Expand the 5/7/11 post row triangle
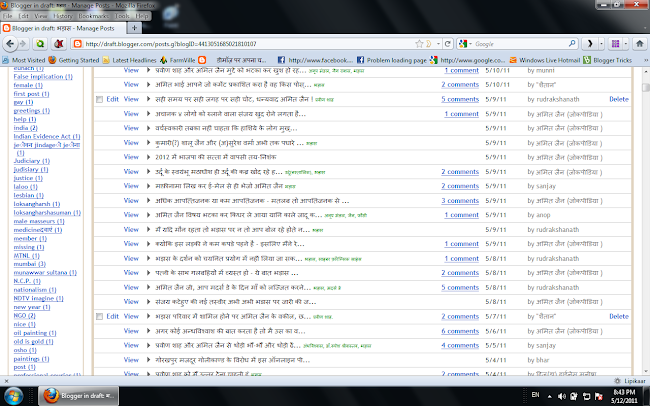The image size is (650, 406). [x=148, y=316]
